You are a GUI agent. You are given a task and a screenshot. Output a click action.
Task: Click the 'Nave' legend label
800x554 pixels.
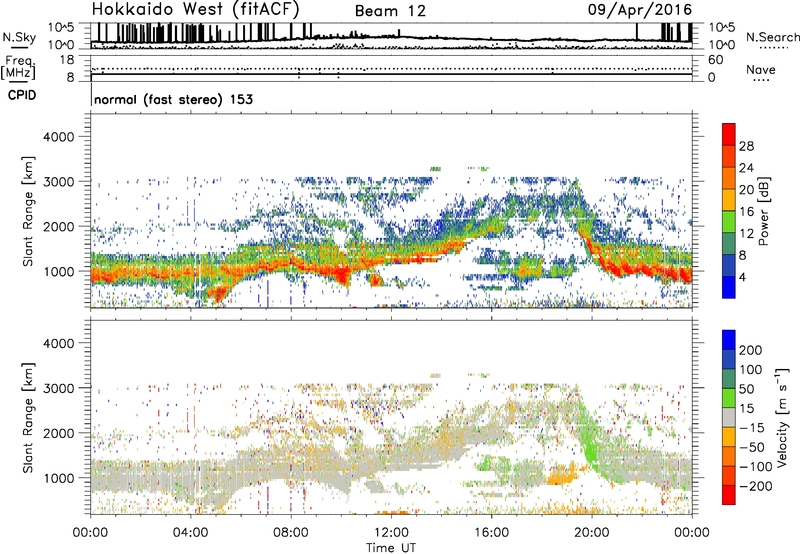click(x=760, y=69)
